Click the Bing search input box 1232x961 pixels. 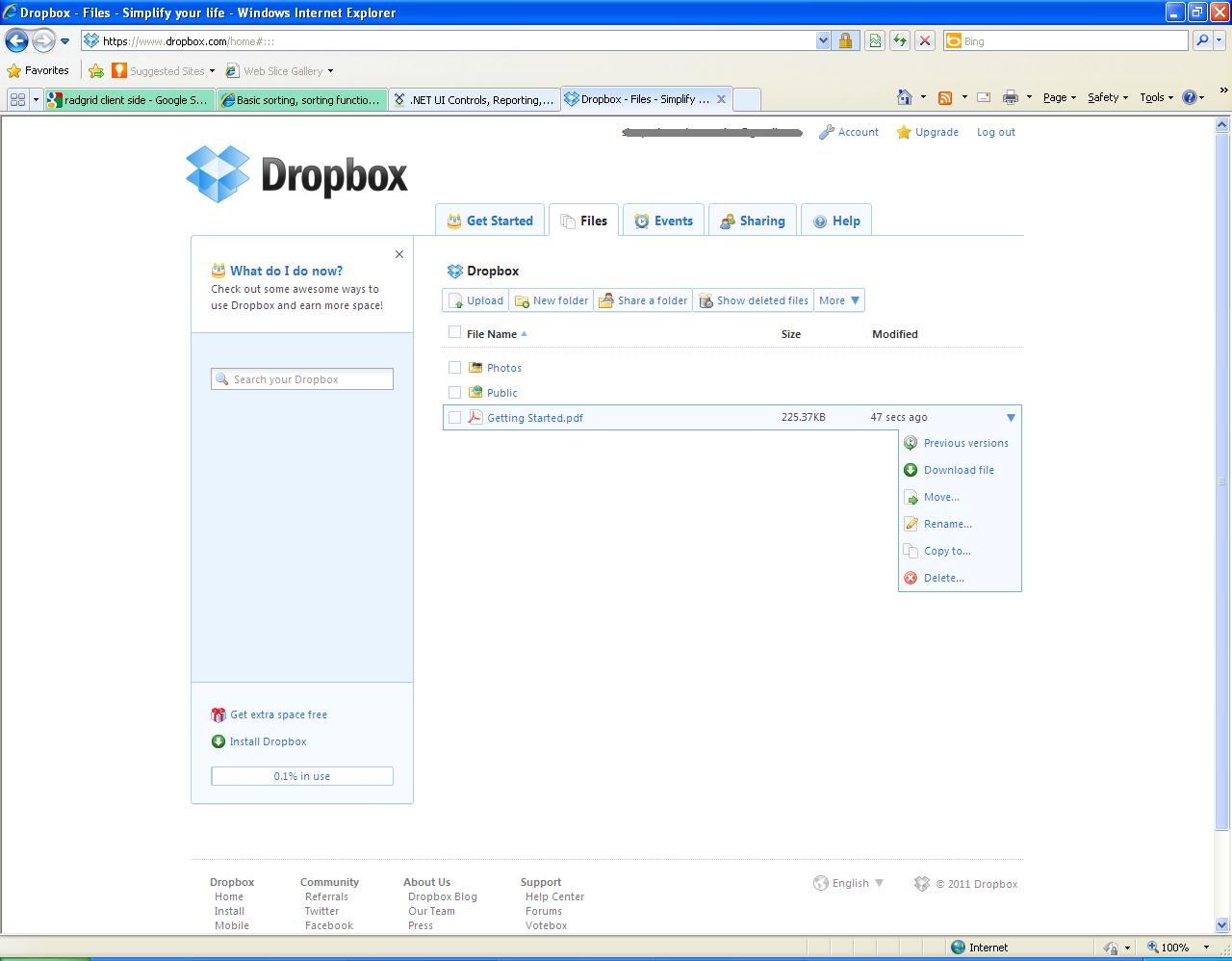[x=1065, y=40]
